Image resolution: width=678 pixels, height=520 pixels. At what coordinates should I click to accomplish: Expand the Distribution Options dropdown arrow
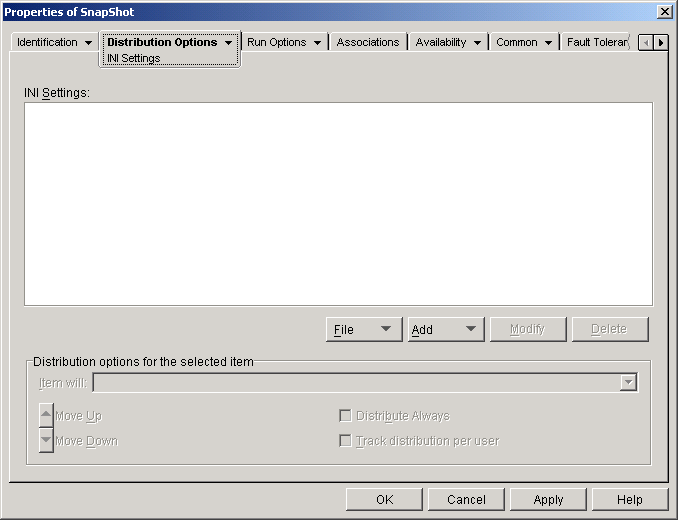[228, 42]
